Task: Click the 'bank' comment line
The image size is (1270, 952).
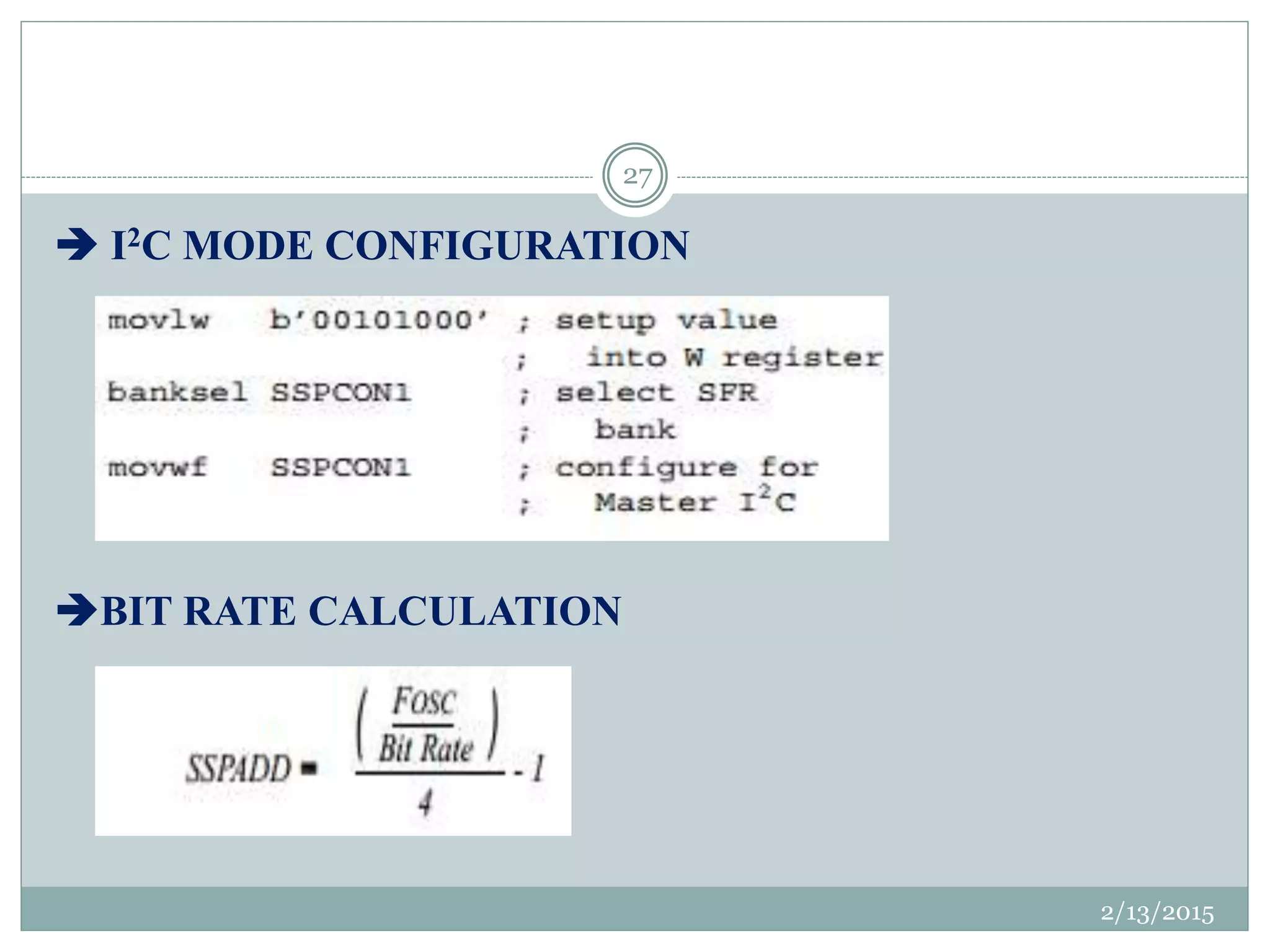Action: (x=635, y=429)
